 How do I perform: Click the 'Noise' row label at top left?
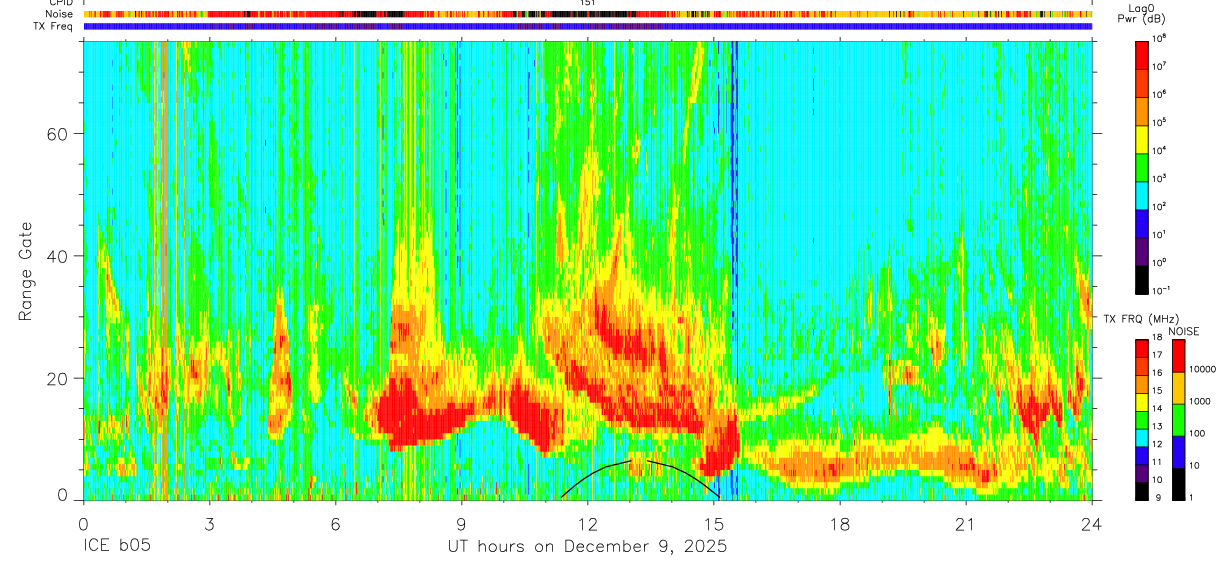coord(59,14)
